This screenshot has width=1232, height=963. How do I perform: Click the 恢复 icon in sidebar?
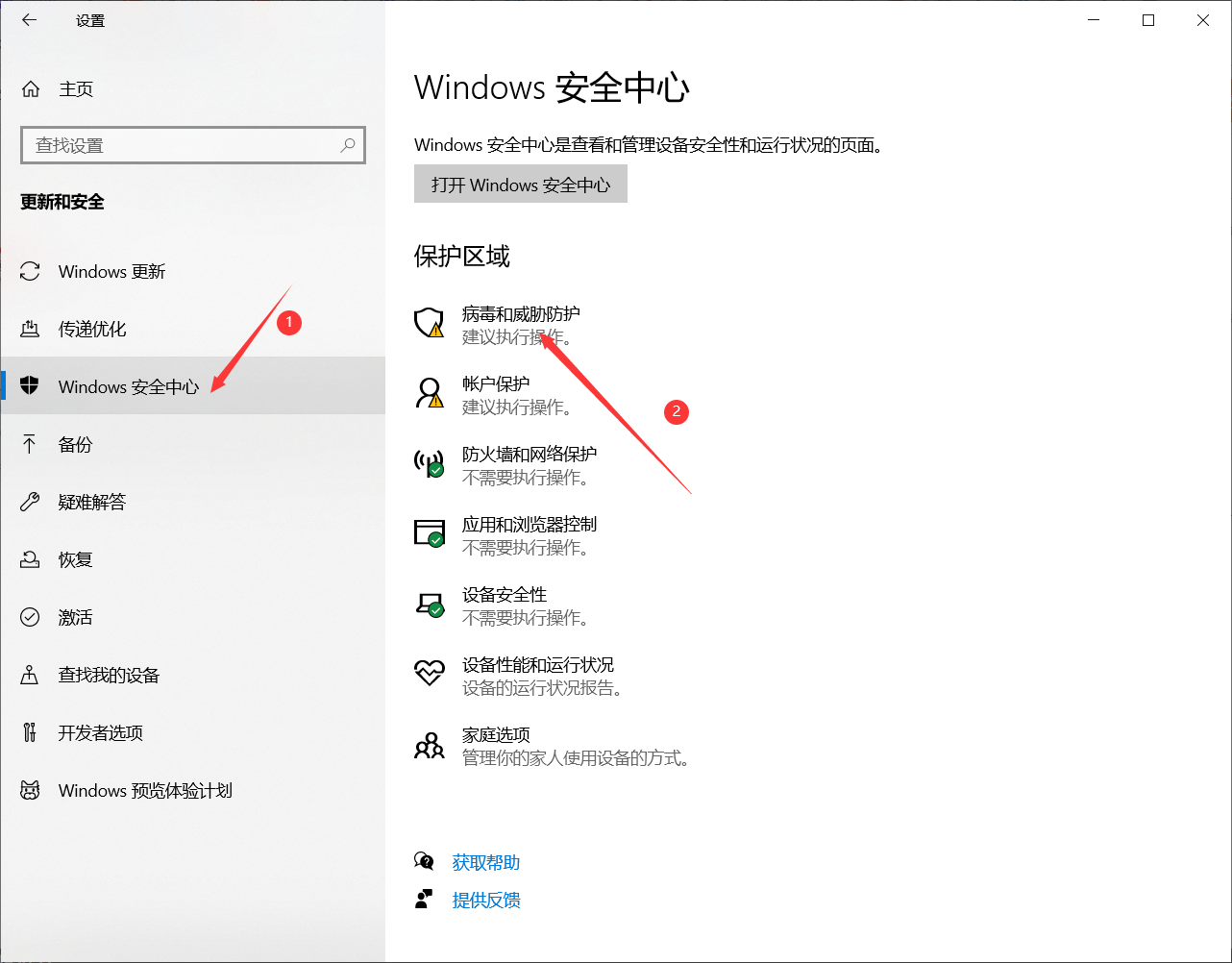[x=30, y=559]
